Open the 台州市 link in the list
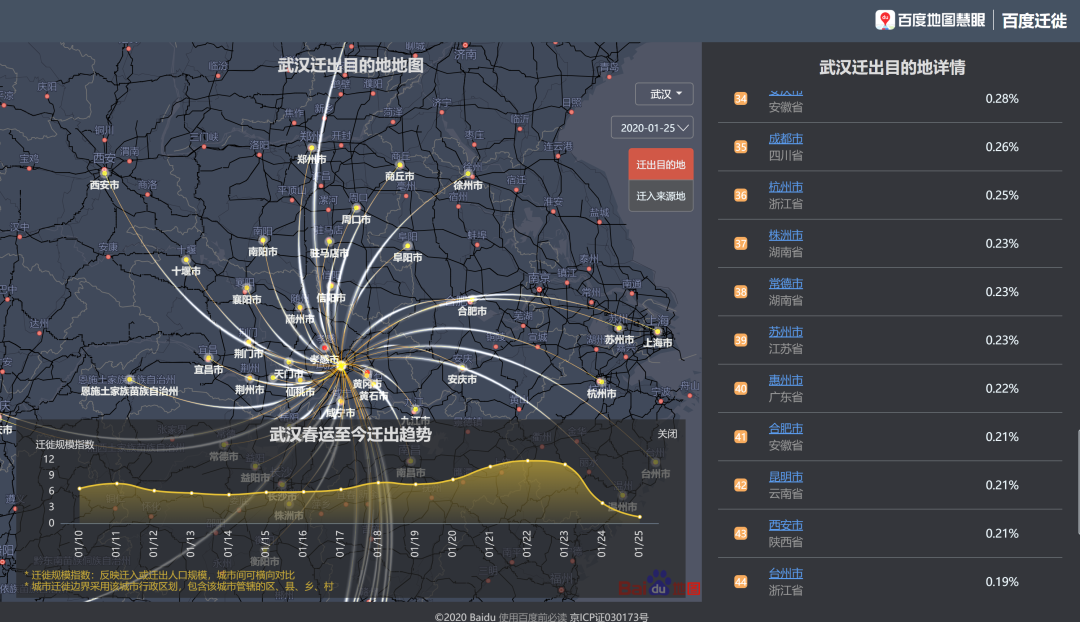 [786, 572]
